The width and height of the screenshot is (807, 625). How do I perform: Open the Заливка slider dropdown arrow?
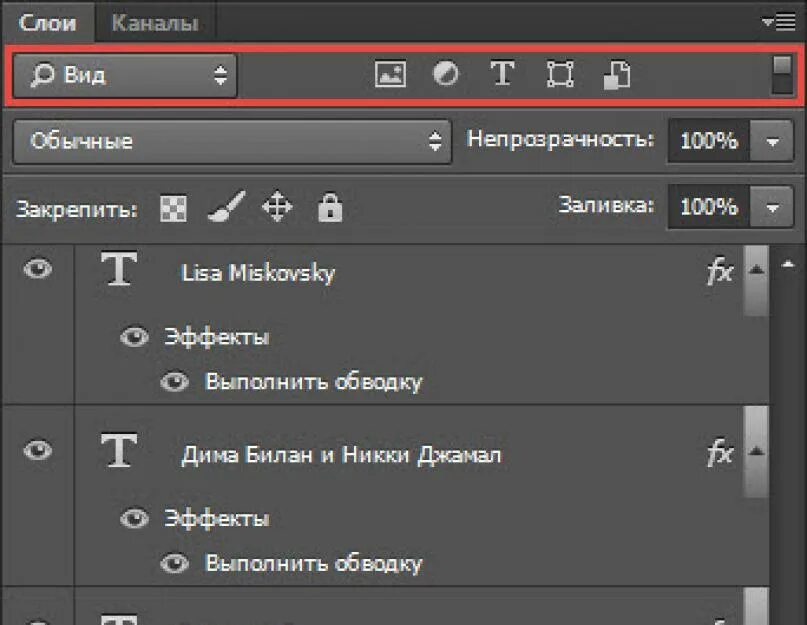click(771, 207)
